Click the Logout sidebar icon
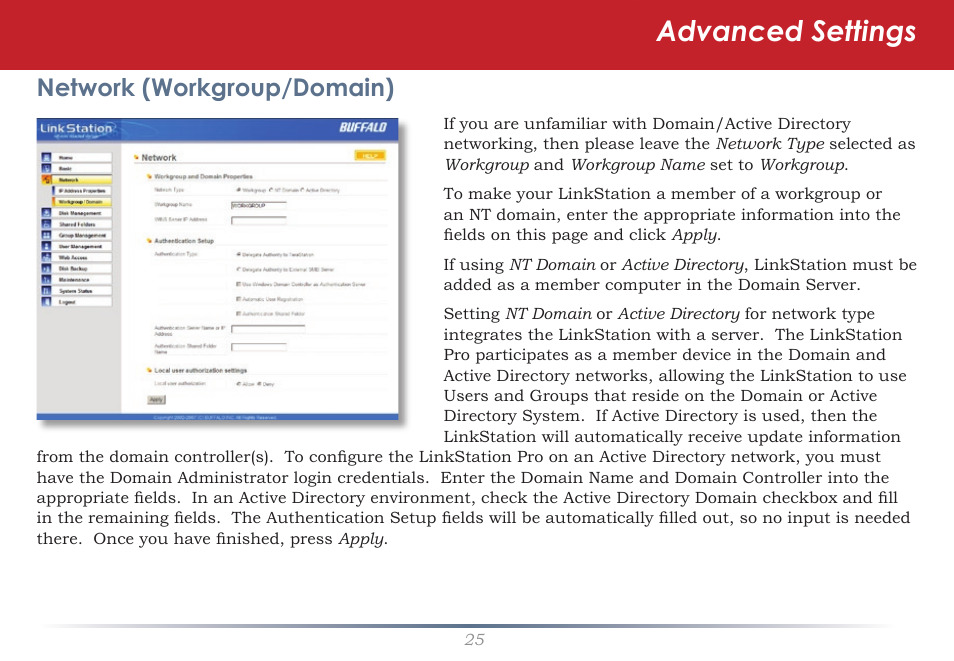This screenshot has height=661, width=954. click(46, 301)
